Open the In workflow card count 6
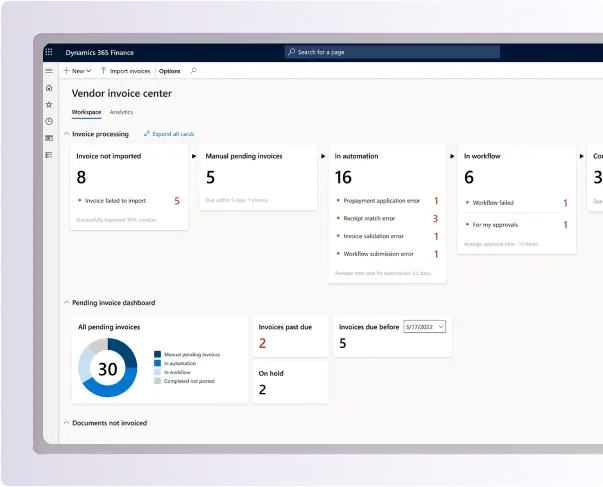The height and width of the screenshot is (487, 603). (469, 177)
